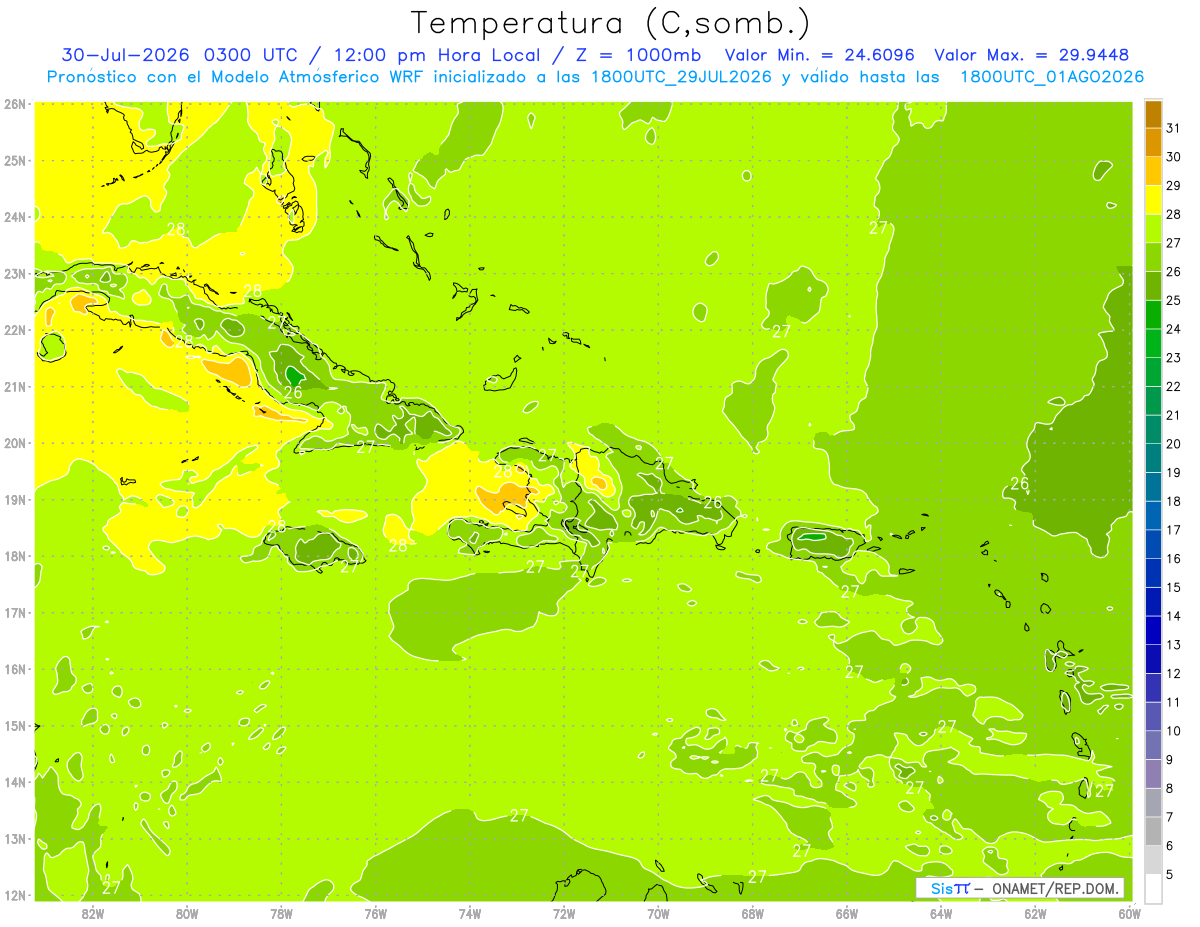Viewport: 1200px width, 927px height.
Task: Click the 25N latitude label
Action: (x=15, y=160)
